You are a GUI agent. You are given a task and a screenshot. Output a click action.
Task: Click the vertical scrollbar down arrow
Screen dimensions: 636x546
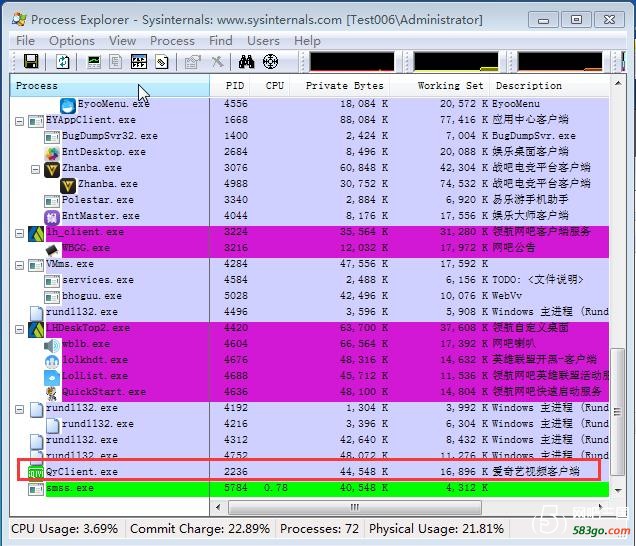click(618, 490)
